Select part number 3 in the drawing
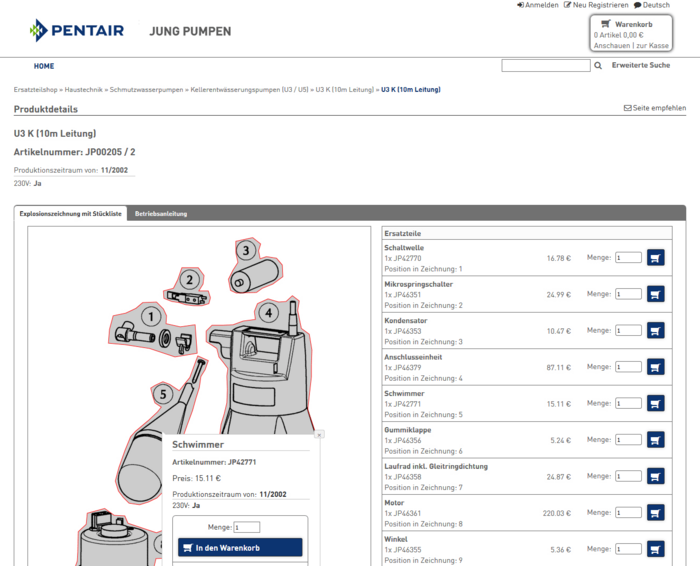The height and width of the screenshot is (566, 700). click(246, 250)
